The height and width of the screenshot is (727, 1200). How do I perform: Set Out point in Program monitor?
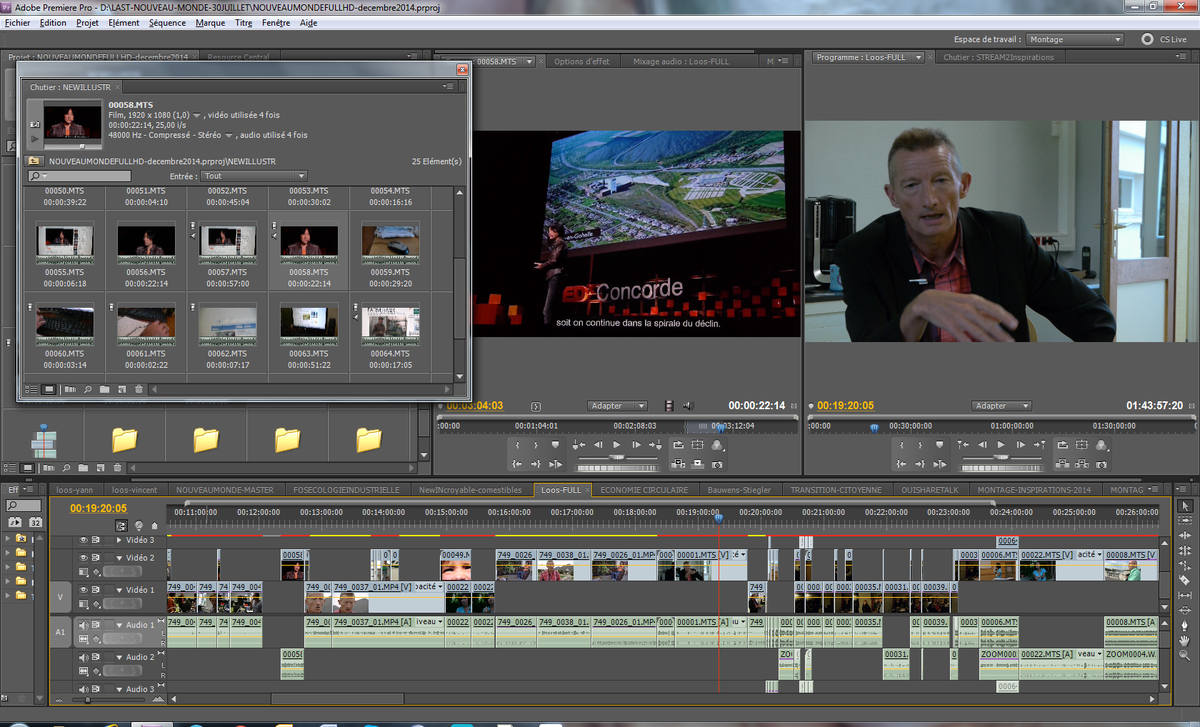919,445
